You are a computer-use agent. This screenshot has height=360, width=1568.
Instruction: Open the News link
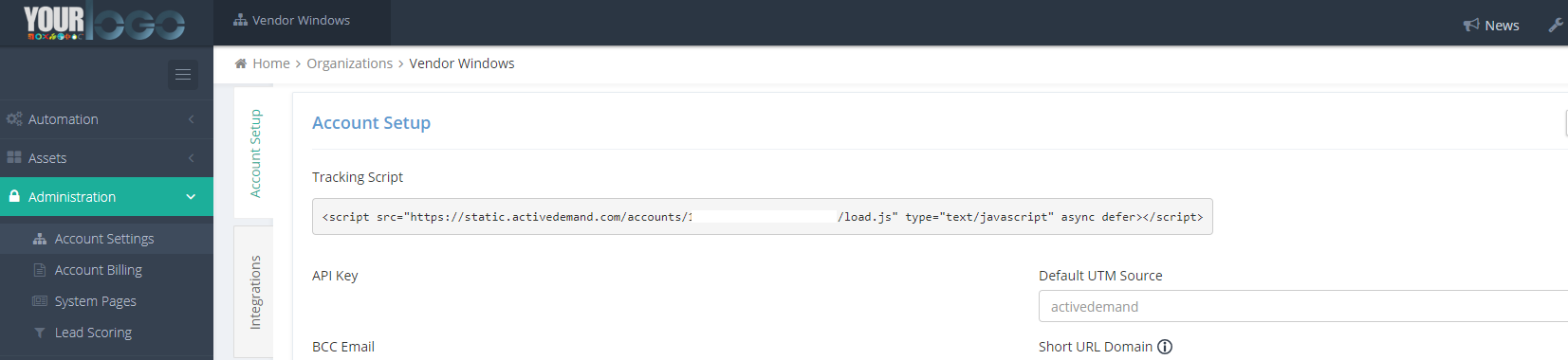pos(1502,26)
